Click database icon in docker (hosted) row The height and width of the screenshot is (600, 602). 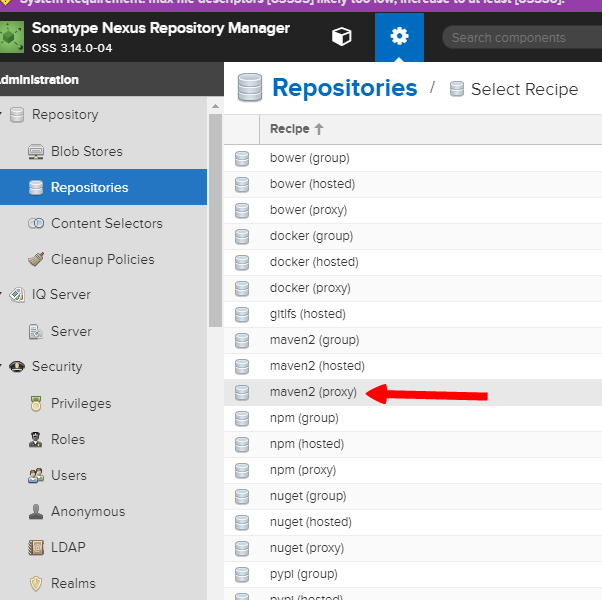[242, 263]
